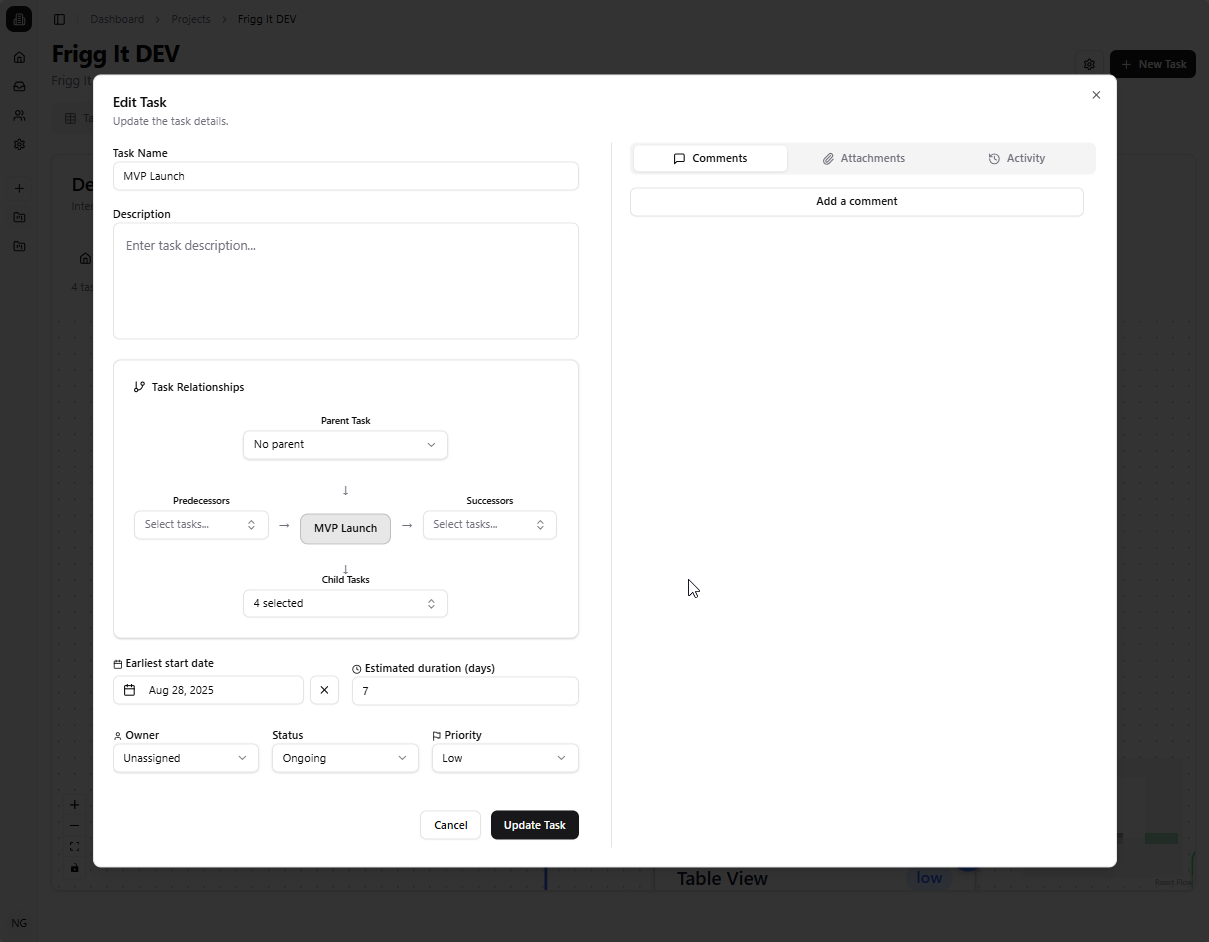Click the table icon in background tab
Image resolution: width=1209 pixels, height=942 pixels.
[71, 118]
